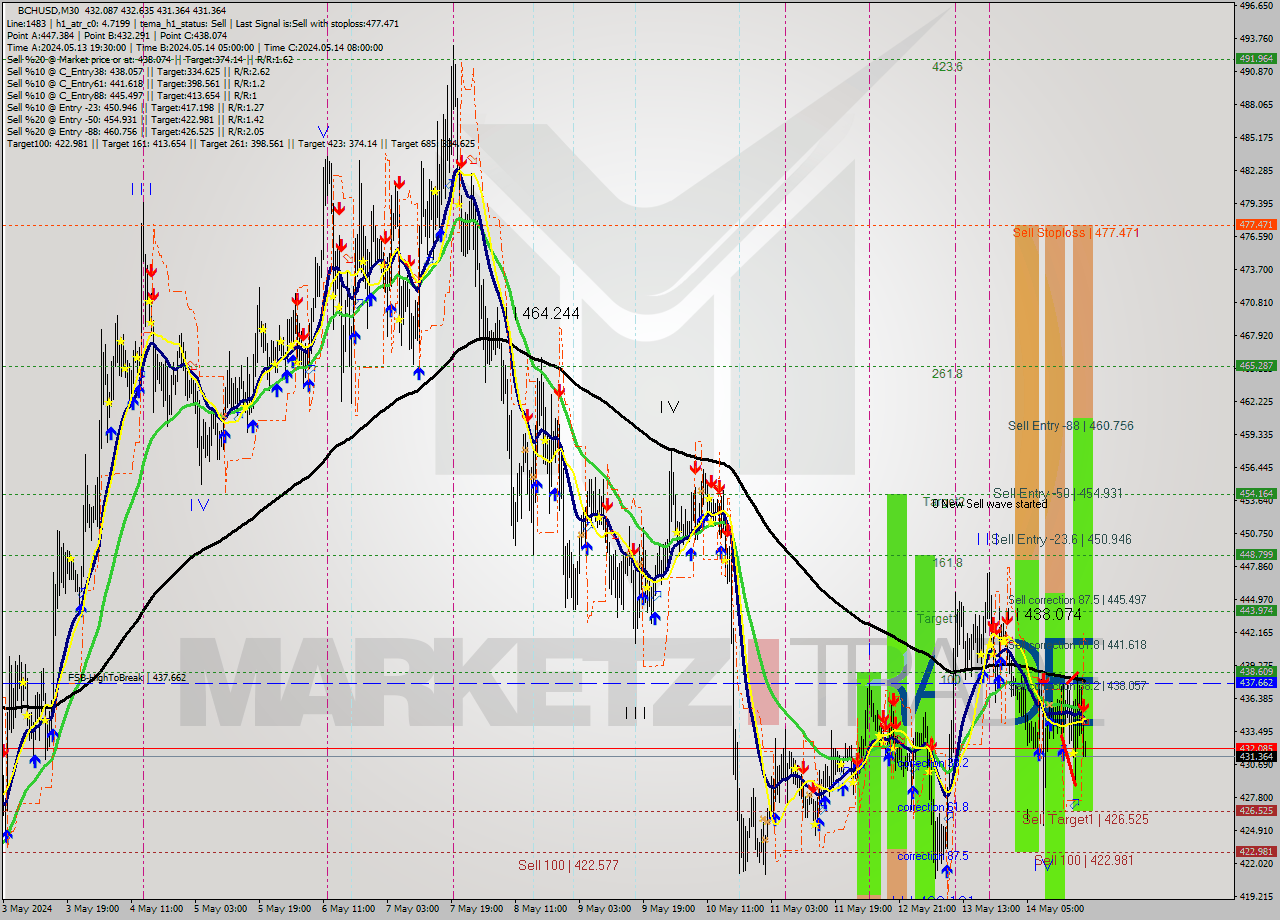The width and height of the screenshot is (1280, 920).
Task: Click the 'Sell 100 | 422.577' label
Action: [x=568, y=865]
